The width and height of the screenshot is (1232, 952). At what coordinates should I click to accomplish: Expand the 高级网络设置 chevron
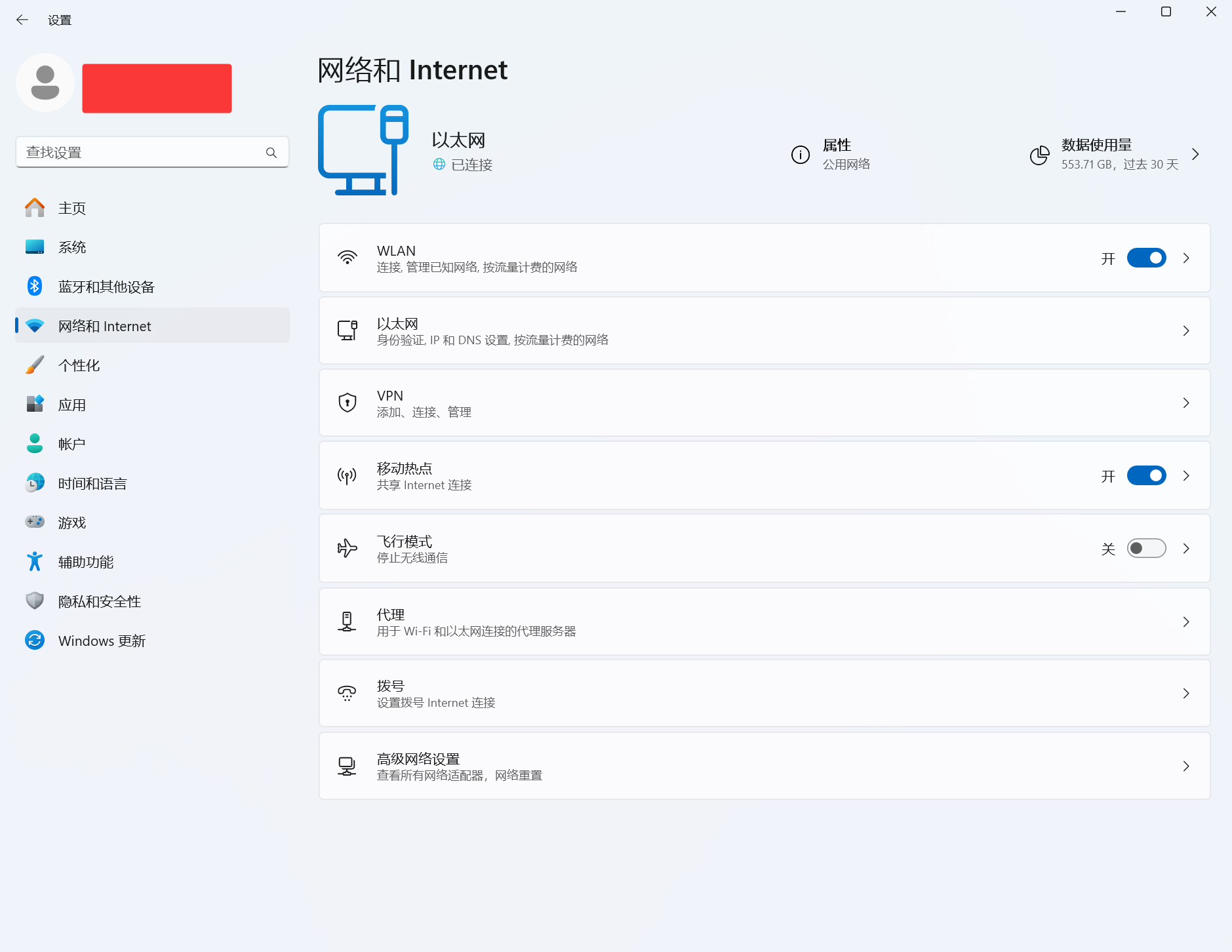(x=1185, y=766)
